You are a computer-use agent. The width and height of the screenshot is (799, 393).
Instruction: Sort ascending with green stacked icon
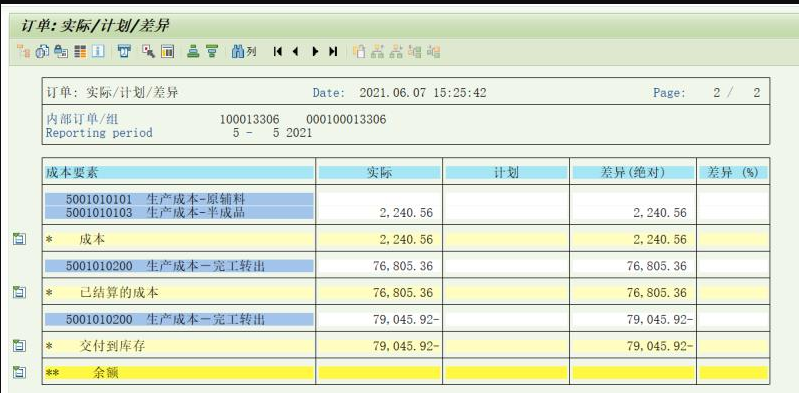[x=193, y=51]
